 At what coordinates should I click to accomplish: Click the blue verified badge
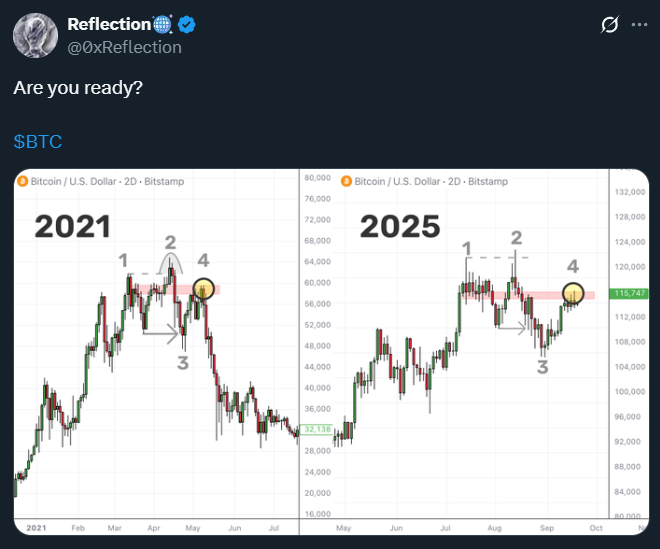(186, 24)
